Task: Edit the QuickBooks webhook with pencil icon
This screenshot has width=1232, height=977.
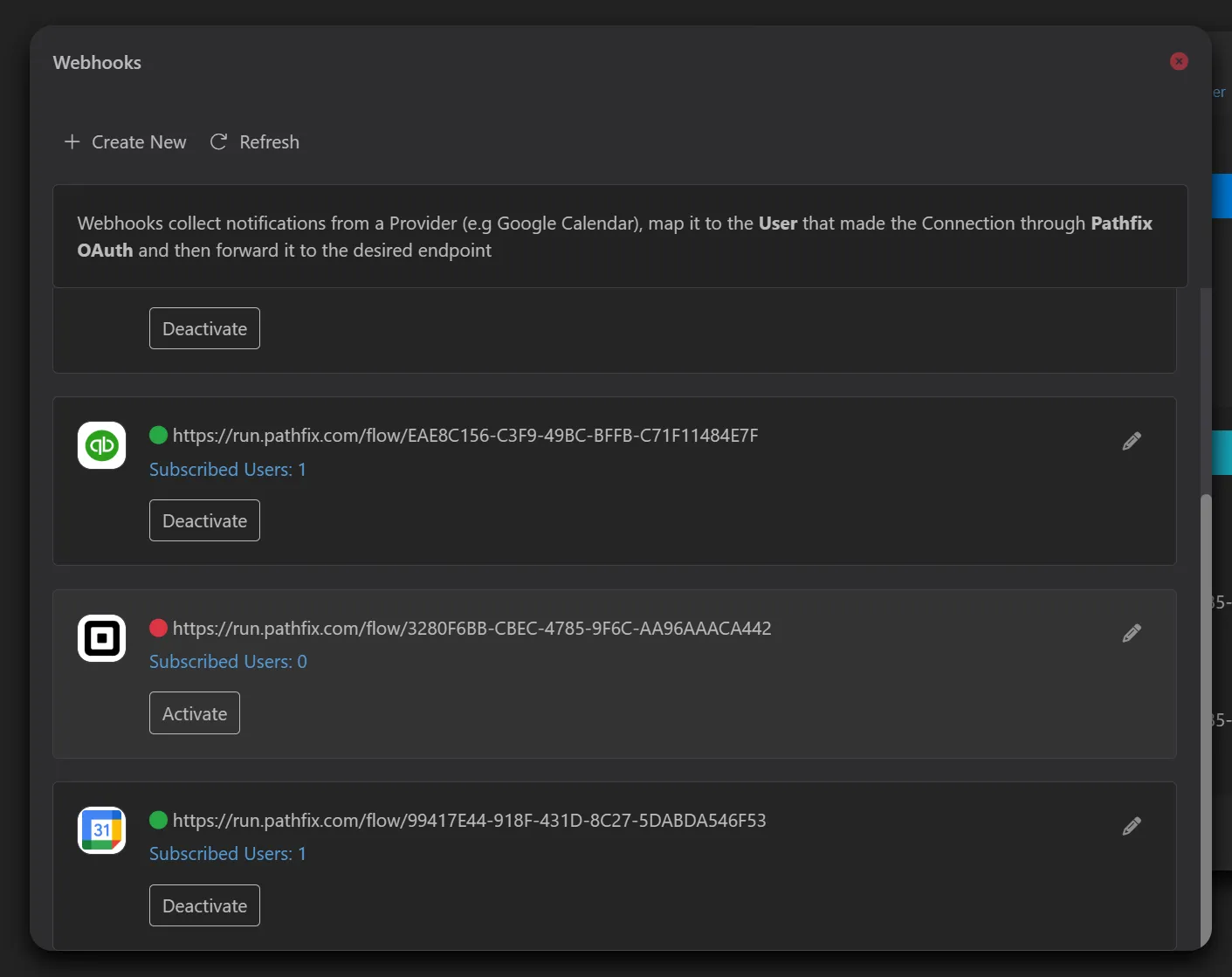Action: (1132, 441)
